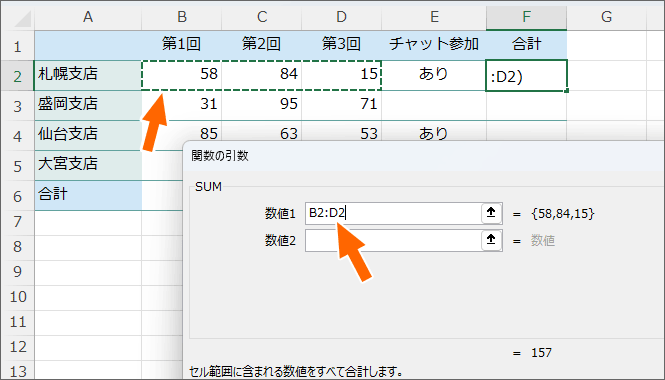This screenshot has height=380, width=665.
Task: Select row 10 header
Action: [x=17, y=297]
